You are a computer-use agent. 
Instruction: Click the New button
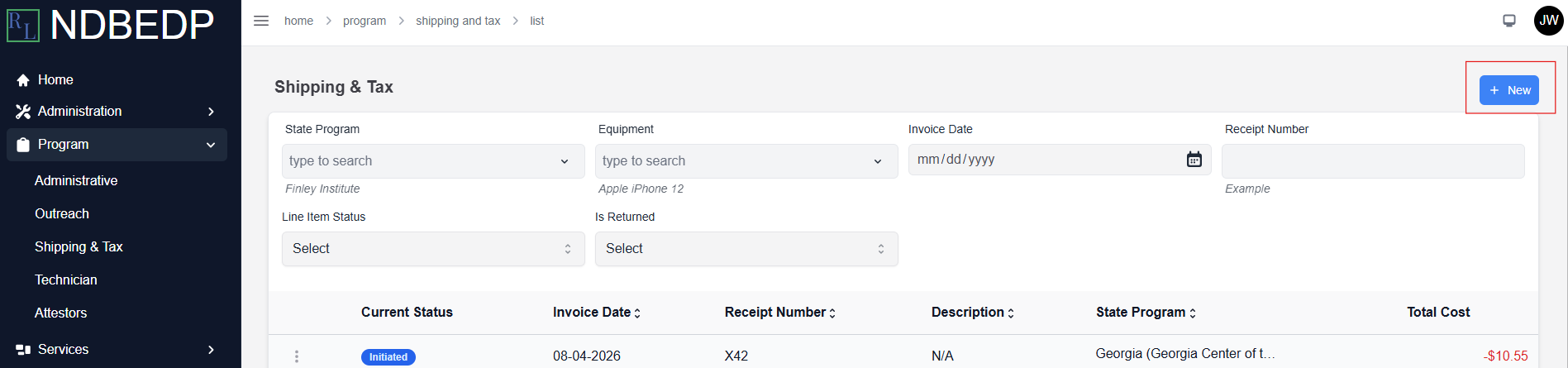pyautogui.click(x=1509, y=90)
